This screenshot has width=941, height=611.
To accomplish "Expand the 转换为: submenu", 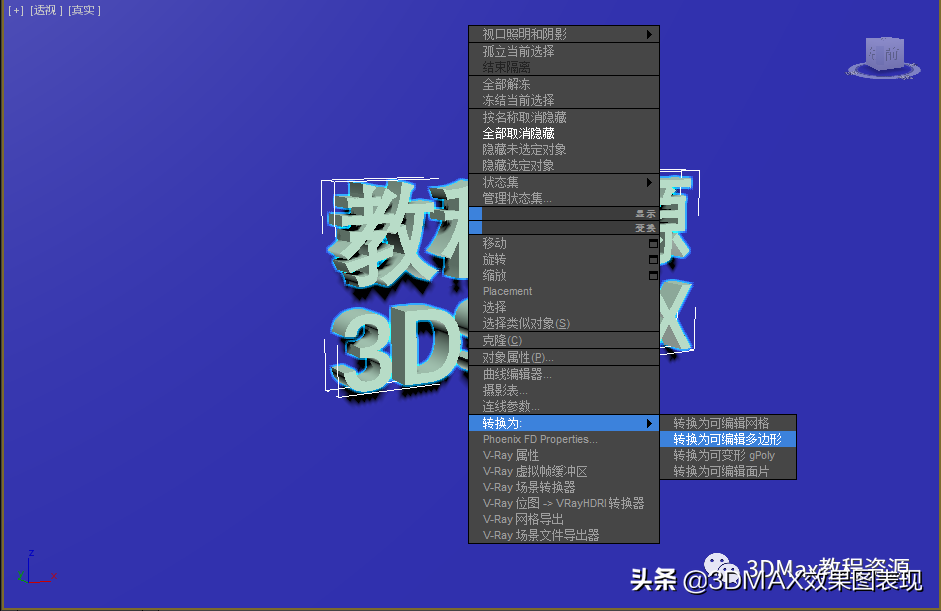I will [x=564, y=423].
